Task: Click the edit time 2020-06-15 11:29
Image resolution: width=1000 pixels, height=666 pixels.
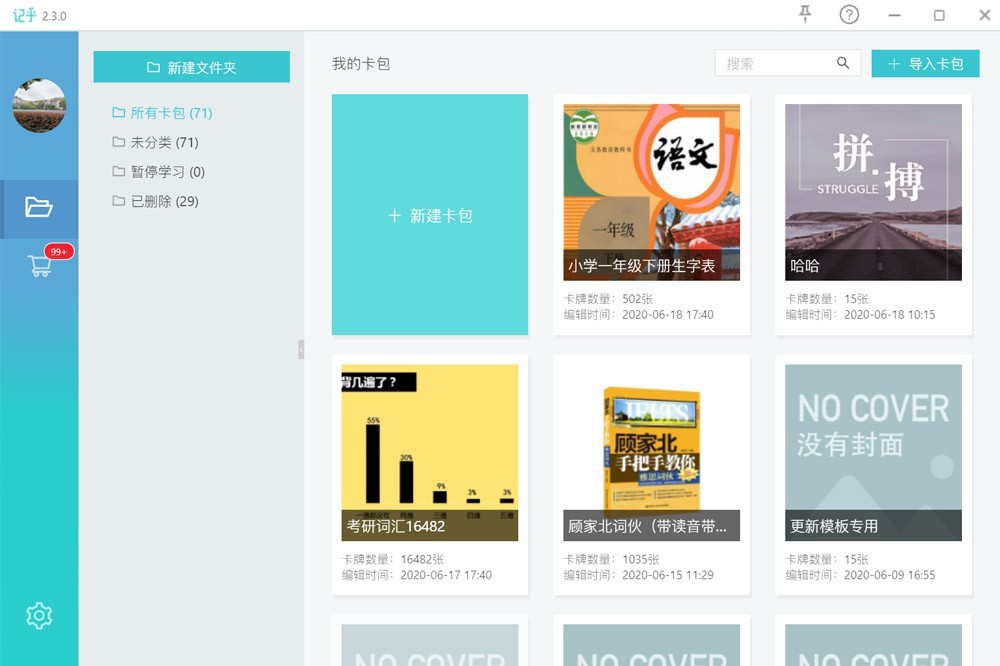Action: [668, 575]
